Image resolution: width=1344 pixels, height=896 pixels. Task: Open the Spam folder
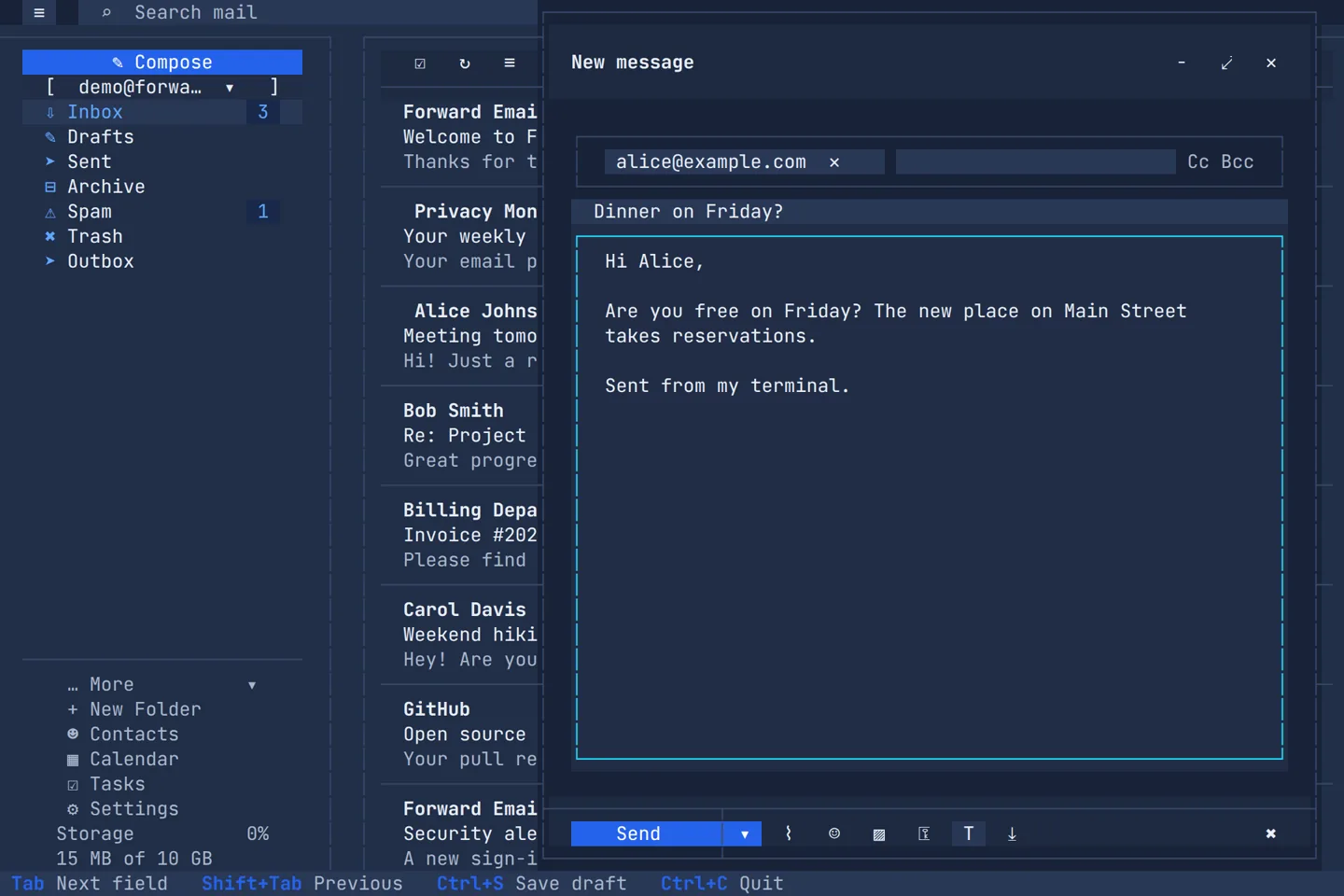[x=162, y=212]
